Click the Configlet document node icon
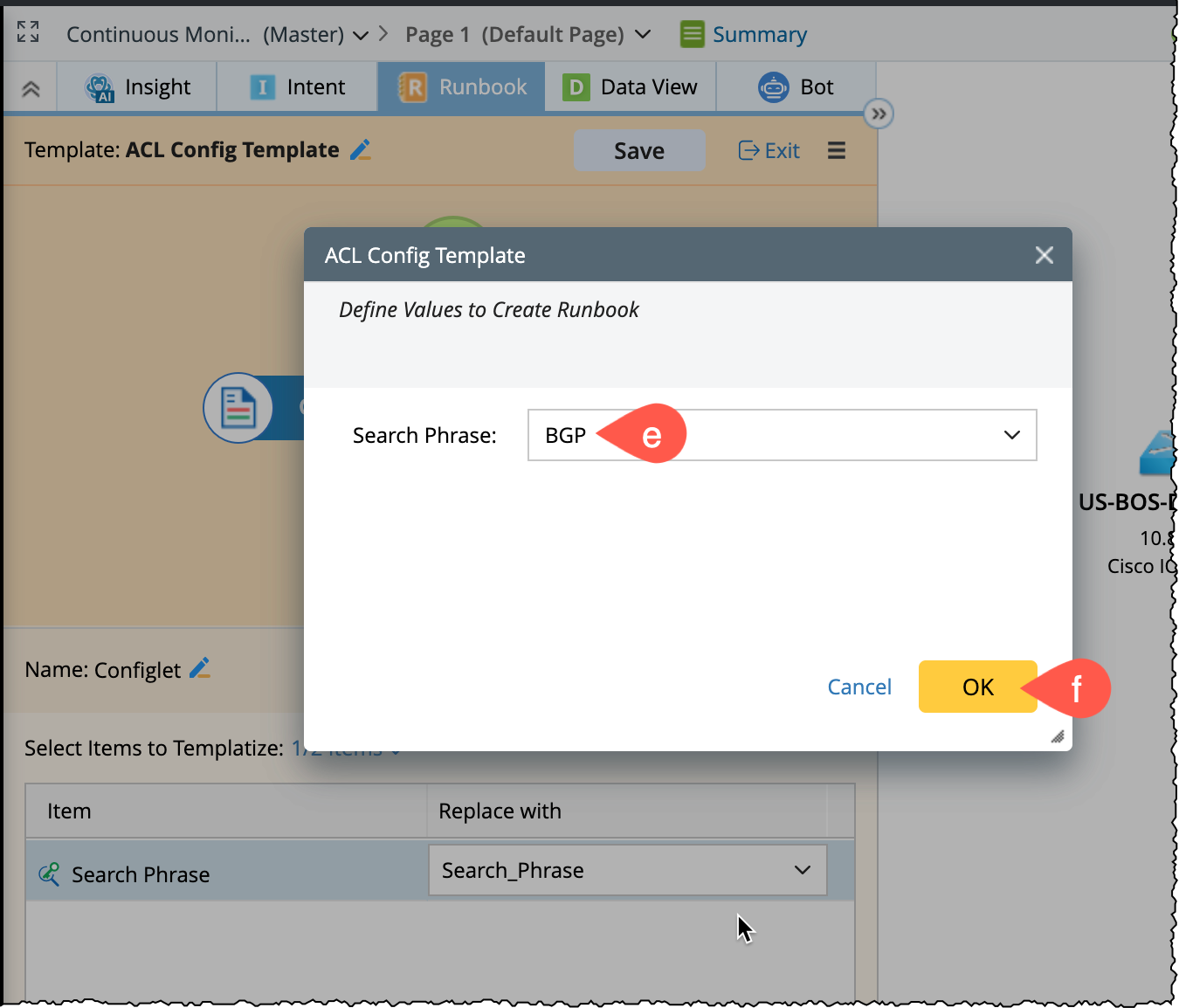 pos(238,408)
